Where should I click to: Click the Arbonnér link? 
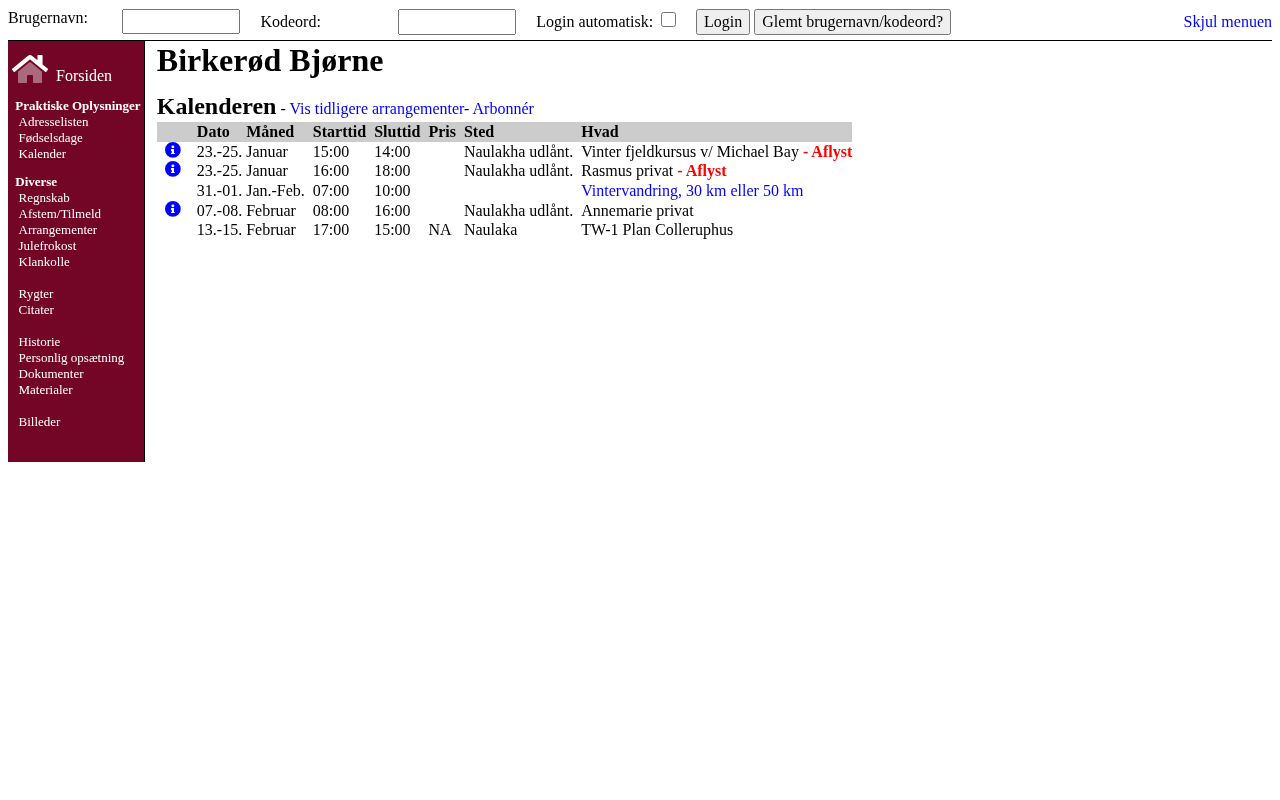(503, 109)
